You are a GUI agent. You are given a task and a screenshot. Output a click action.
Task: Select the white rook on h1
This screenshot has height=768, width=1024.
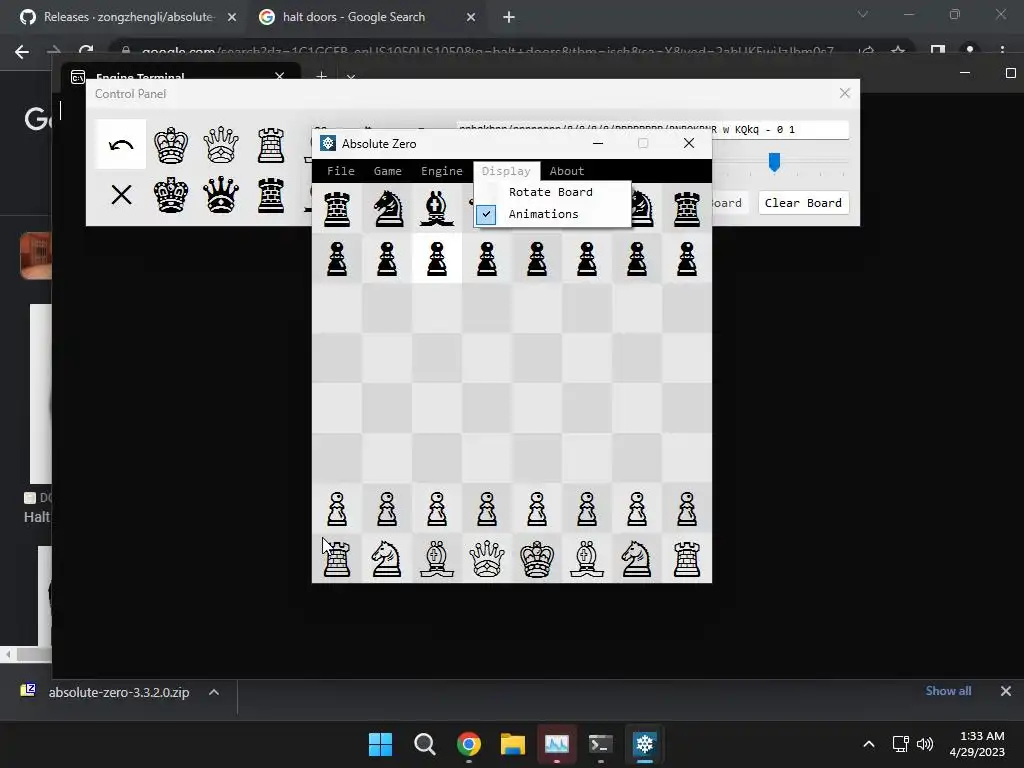pos(687,558)
